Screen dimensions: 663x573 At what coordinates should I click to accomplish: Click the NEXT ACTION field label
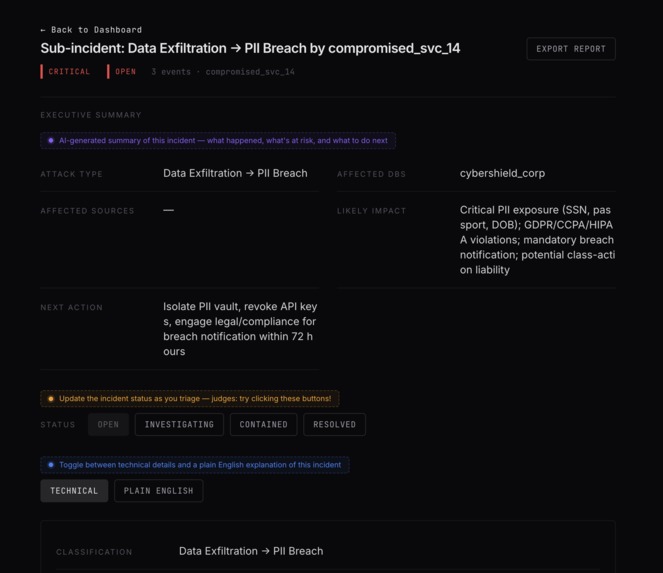[x=71, y=307]
